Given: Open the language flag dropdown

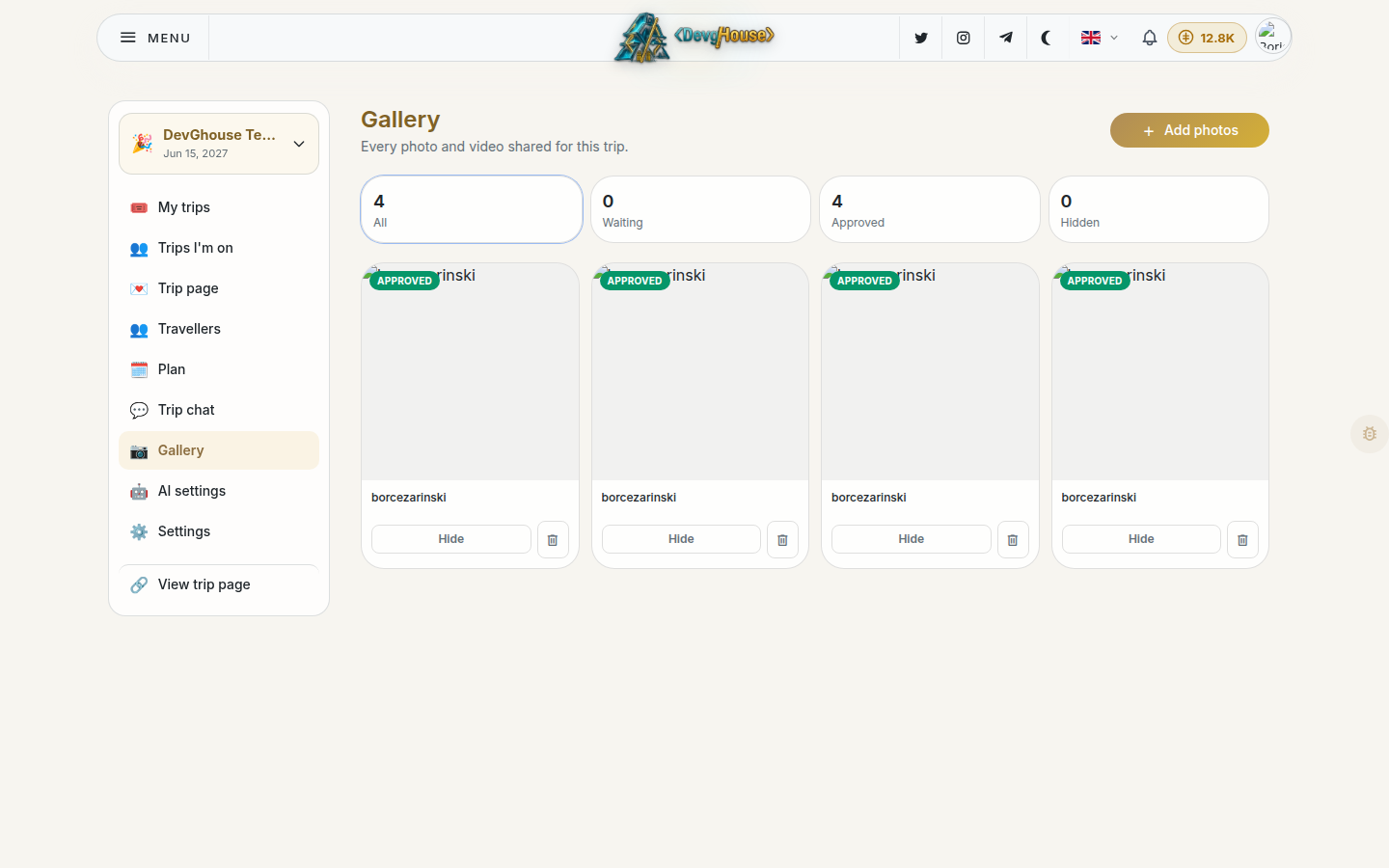Looking at the screenshot, I should click(1099, 38).
